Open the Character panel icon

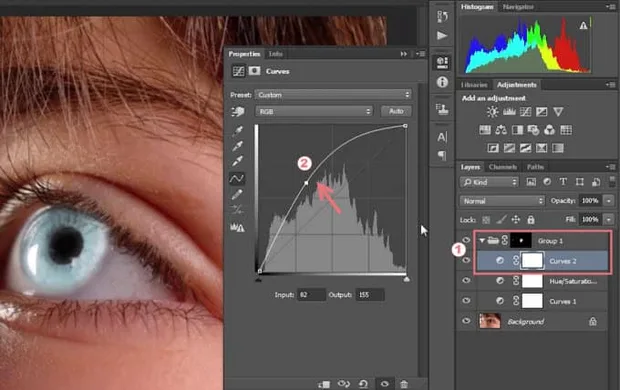tap(442, 137)
